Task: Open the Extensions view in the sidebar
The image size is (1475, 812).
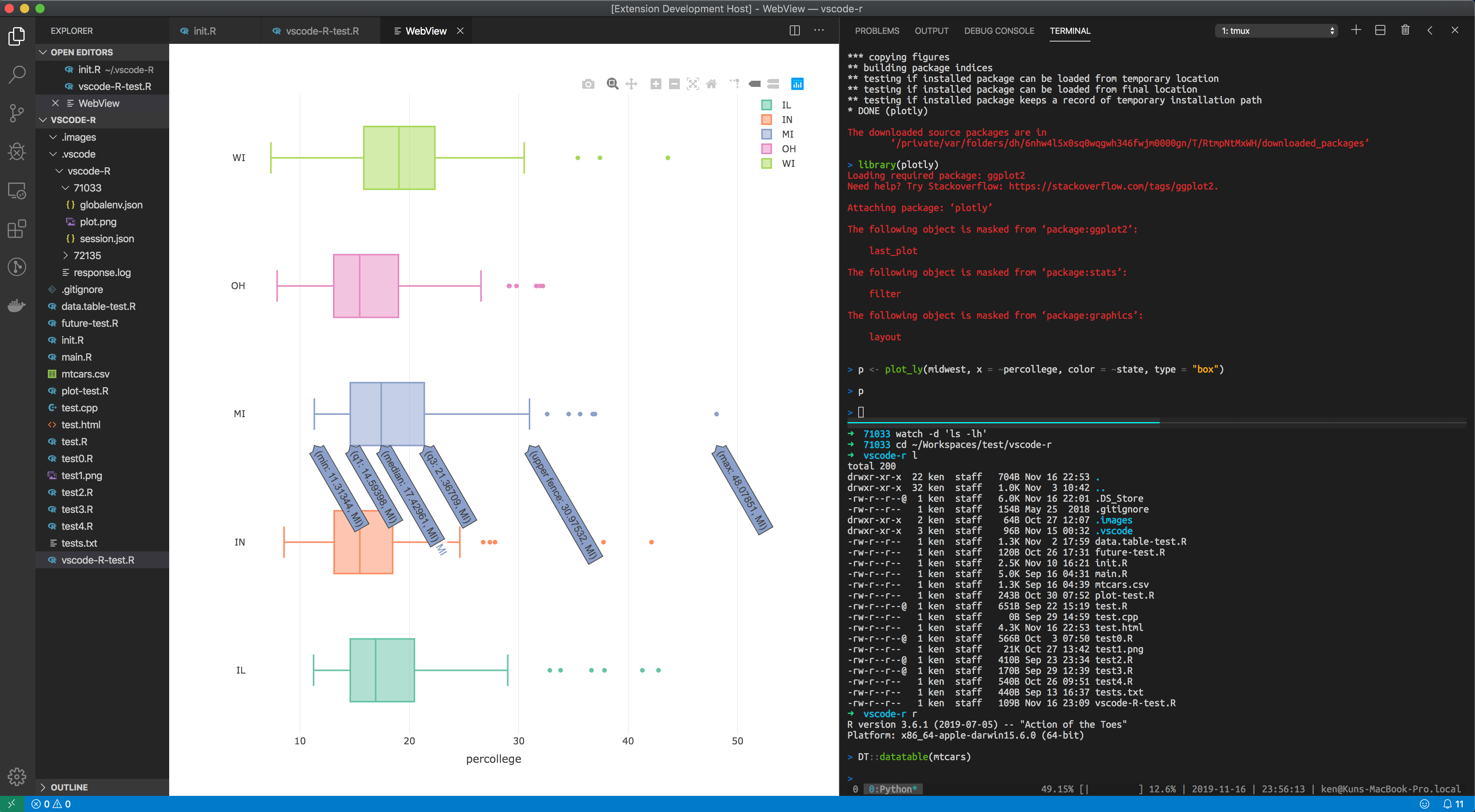Action: tap(17, 228)
